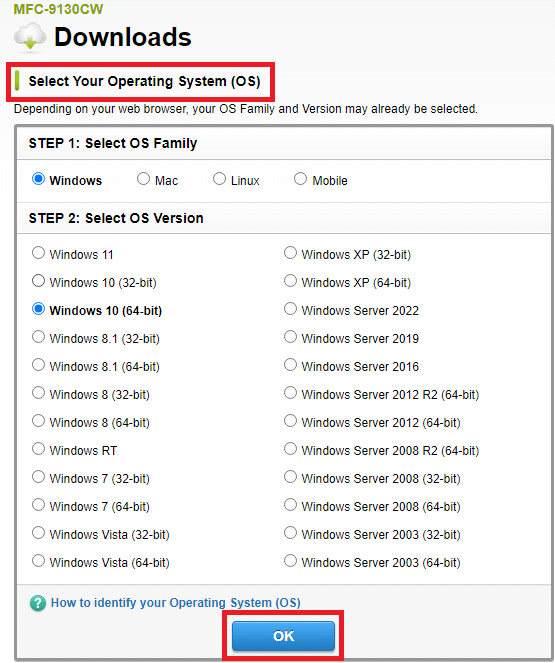Select the Windows RT radio button
This screenshot has width=555, height=663.
[38, 449]
